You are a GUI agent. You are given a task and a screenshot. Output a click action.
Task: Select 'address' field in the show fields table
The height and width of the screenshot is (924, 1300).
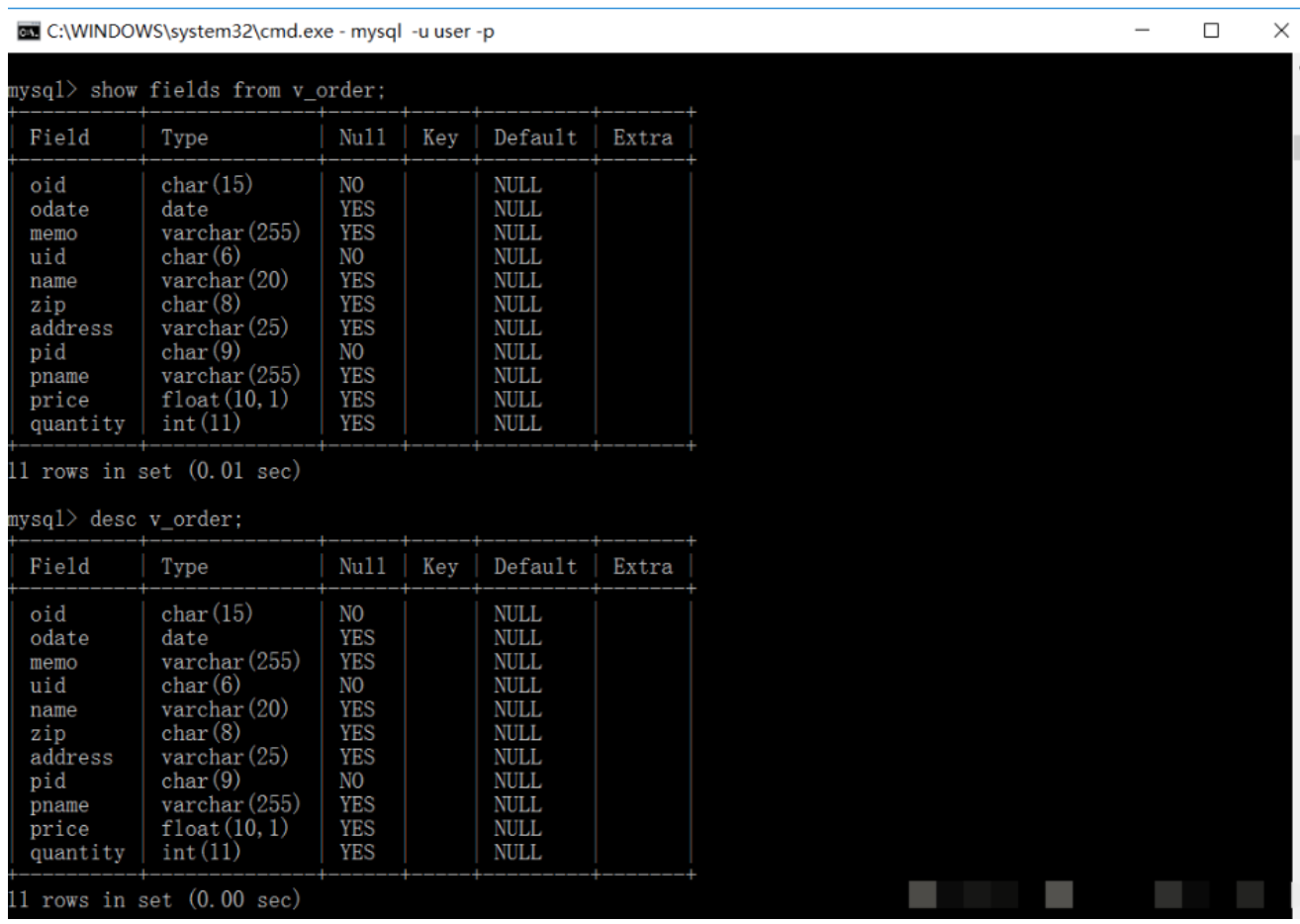pyautogui.click(x=71, y=328)
